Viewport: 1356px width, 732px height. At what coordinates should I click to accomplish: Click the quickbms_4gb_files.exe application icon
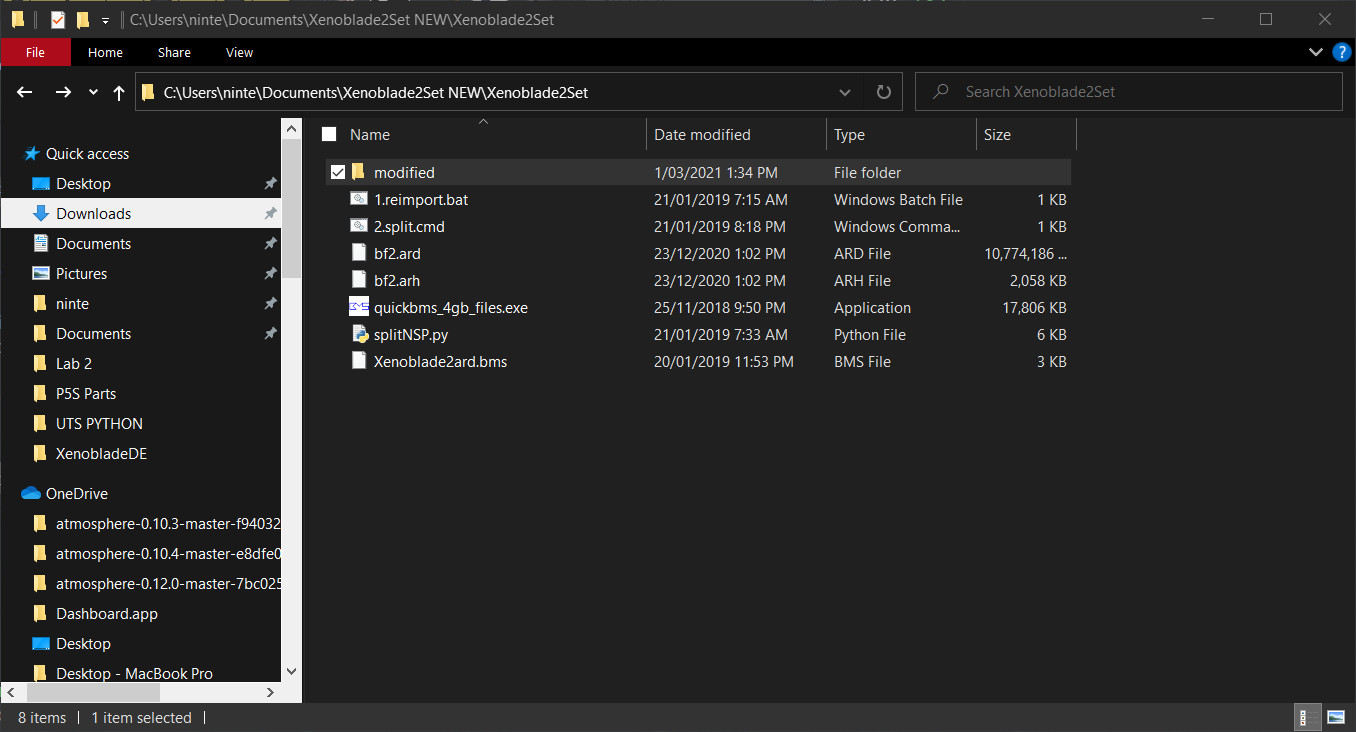[x=359, y=307]
